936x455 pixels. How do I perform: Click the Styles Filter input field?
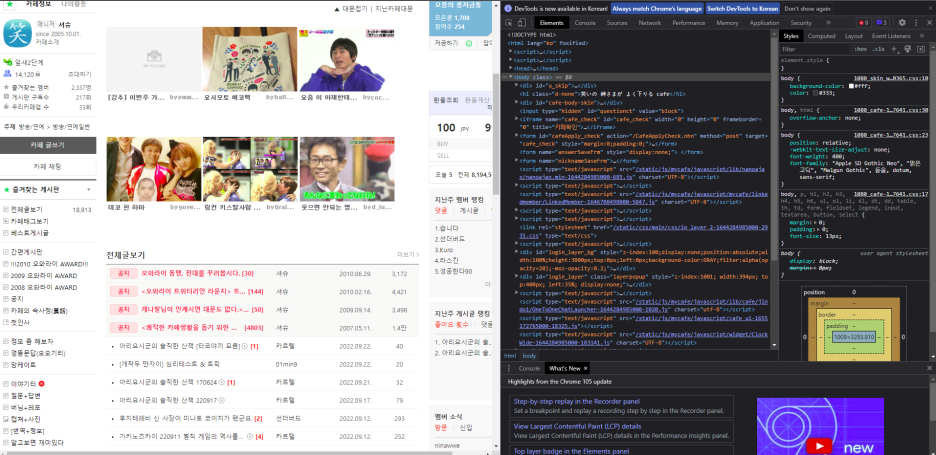click(815, 49)
